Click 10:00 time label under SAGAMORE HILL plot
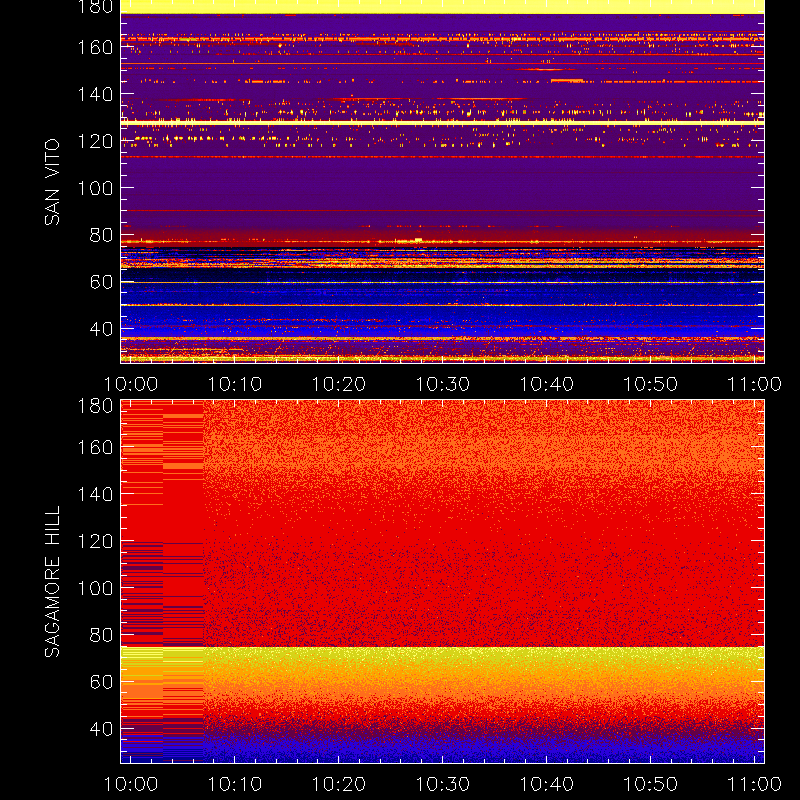The image size is (800, 800). click(x=131, y=784)
